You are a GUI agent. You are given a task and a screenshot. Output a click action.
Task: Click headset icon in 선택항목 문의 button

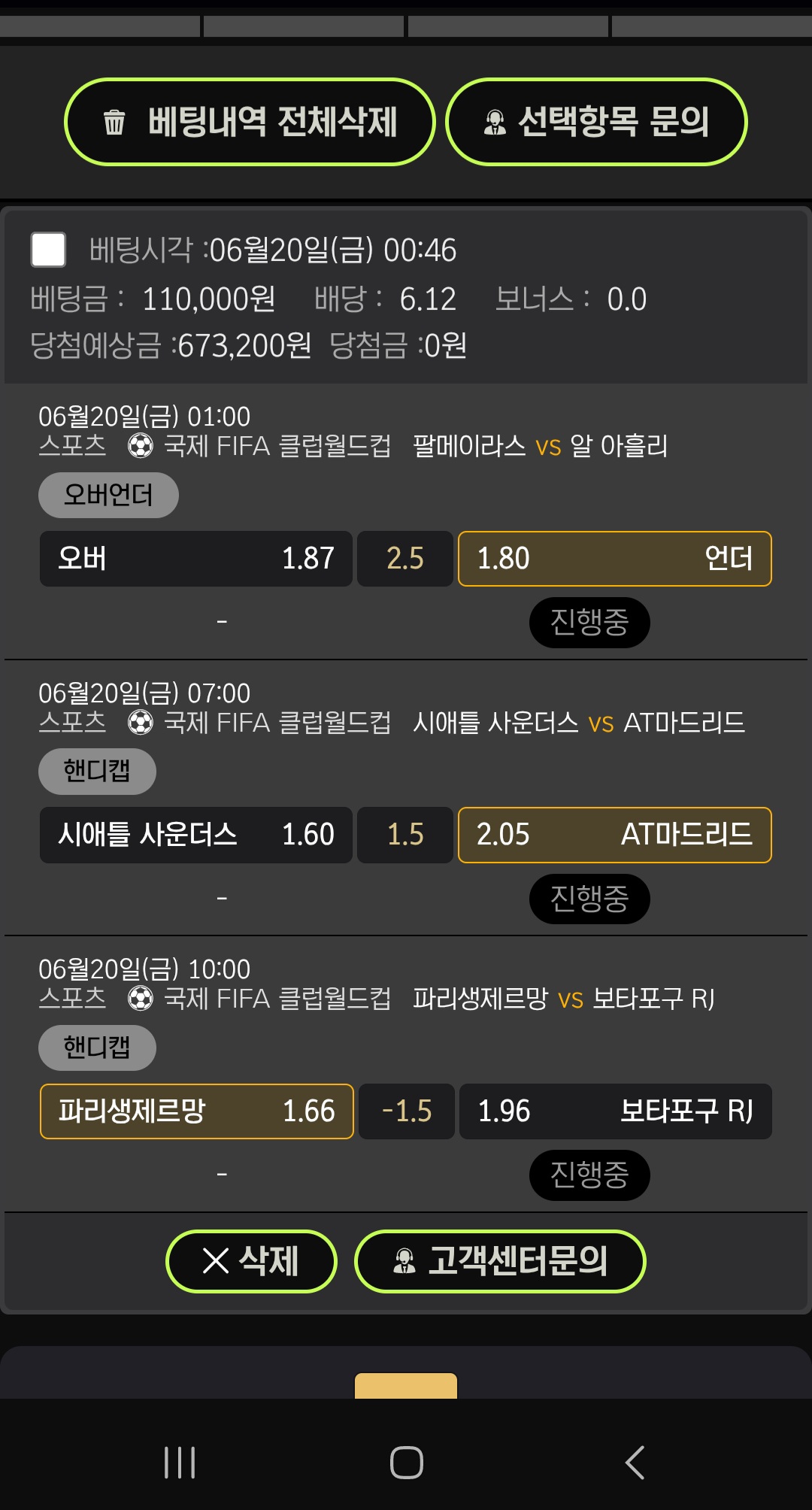point(495,122)
